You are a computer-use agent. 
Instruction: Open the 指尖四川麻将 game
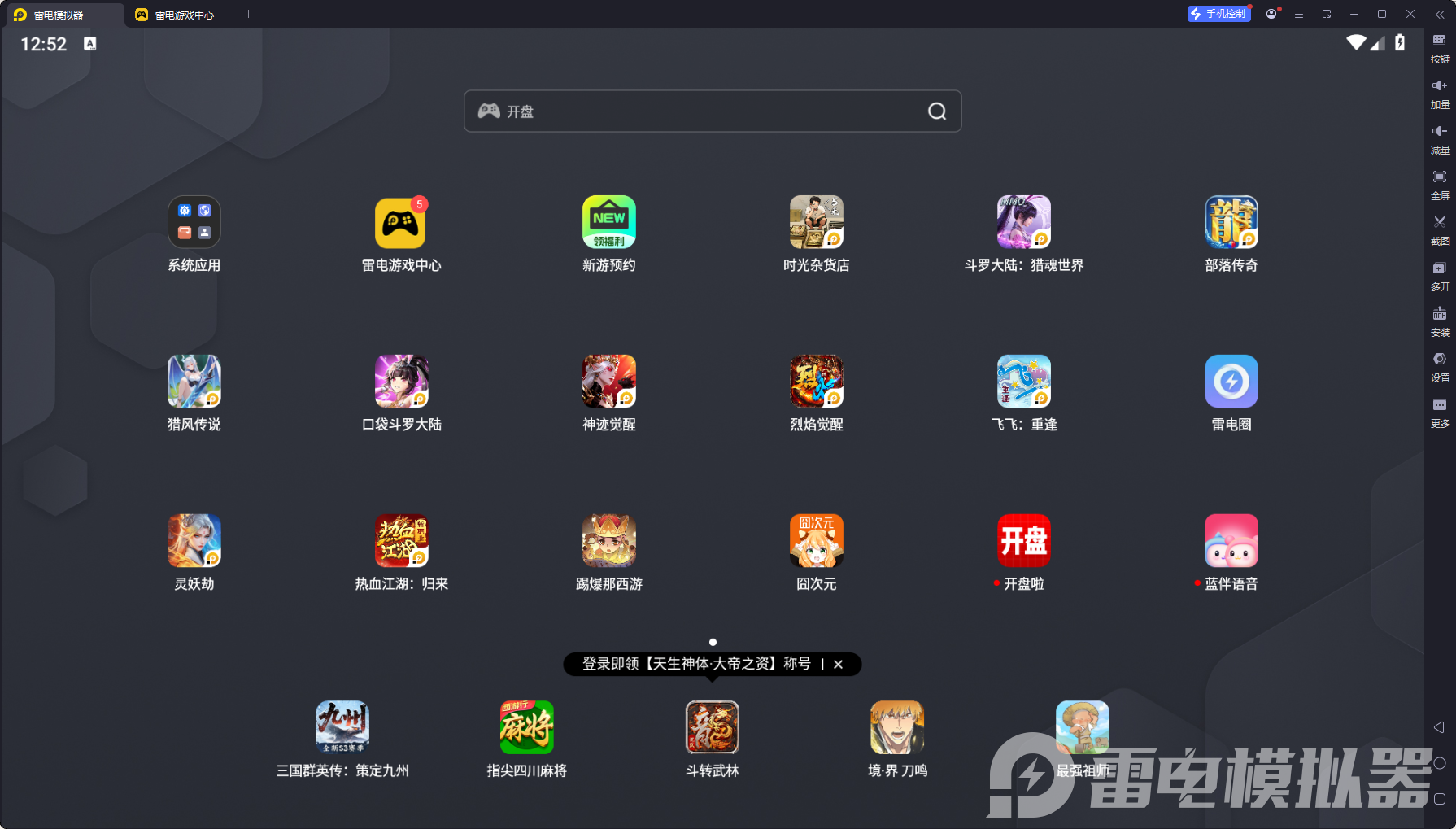coord(526,727)
